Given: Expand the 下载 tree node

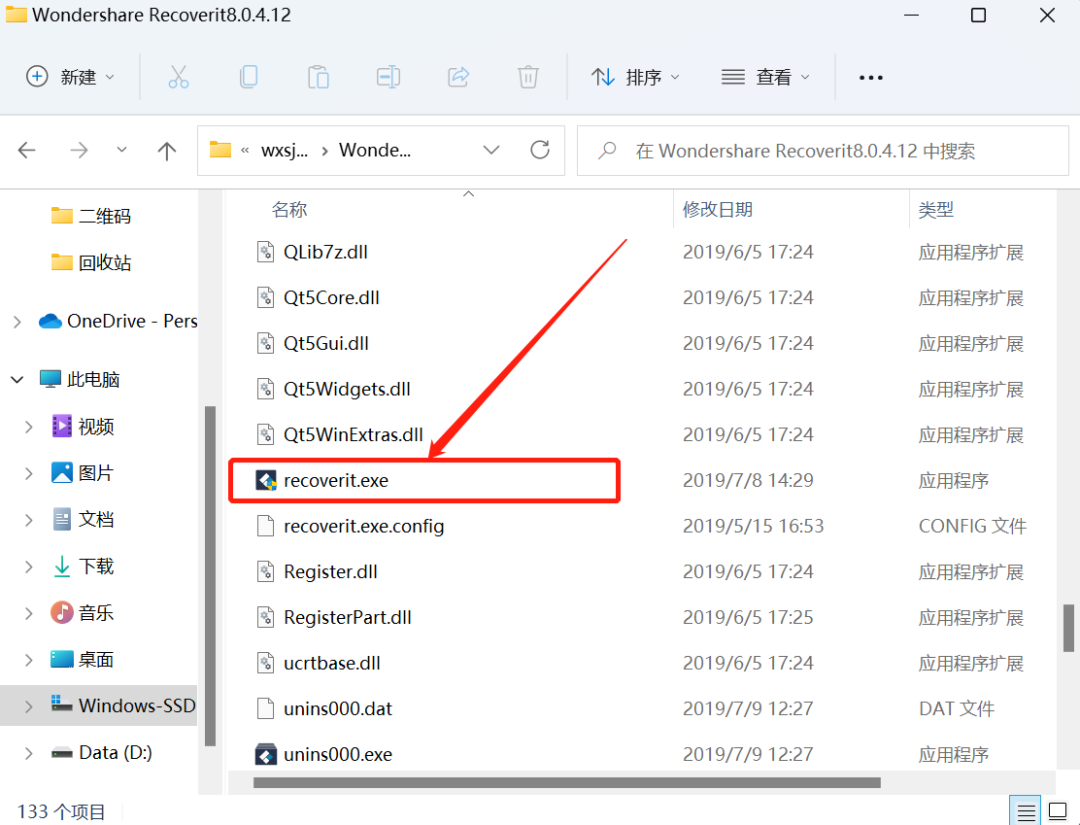Looking at the screenshot, I should [x=28, y=567].
